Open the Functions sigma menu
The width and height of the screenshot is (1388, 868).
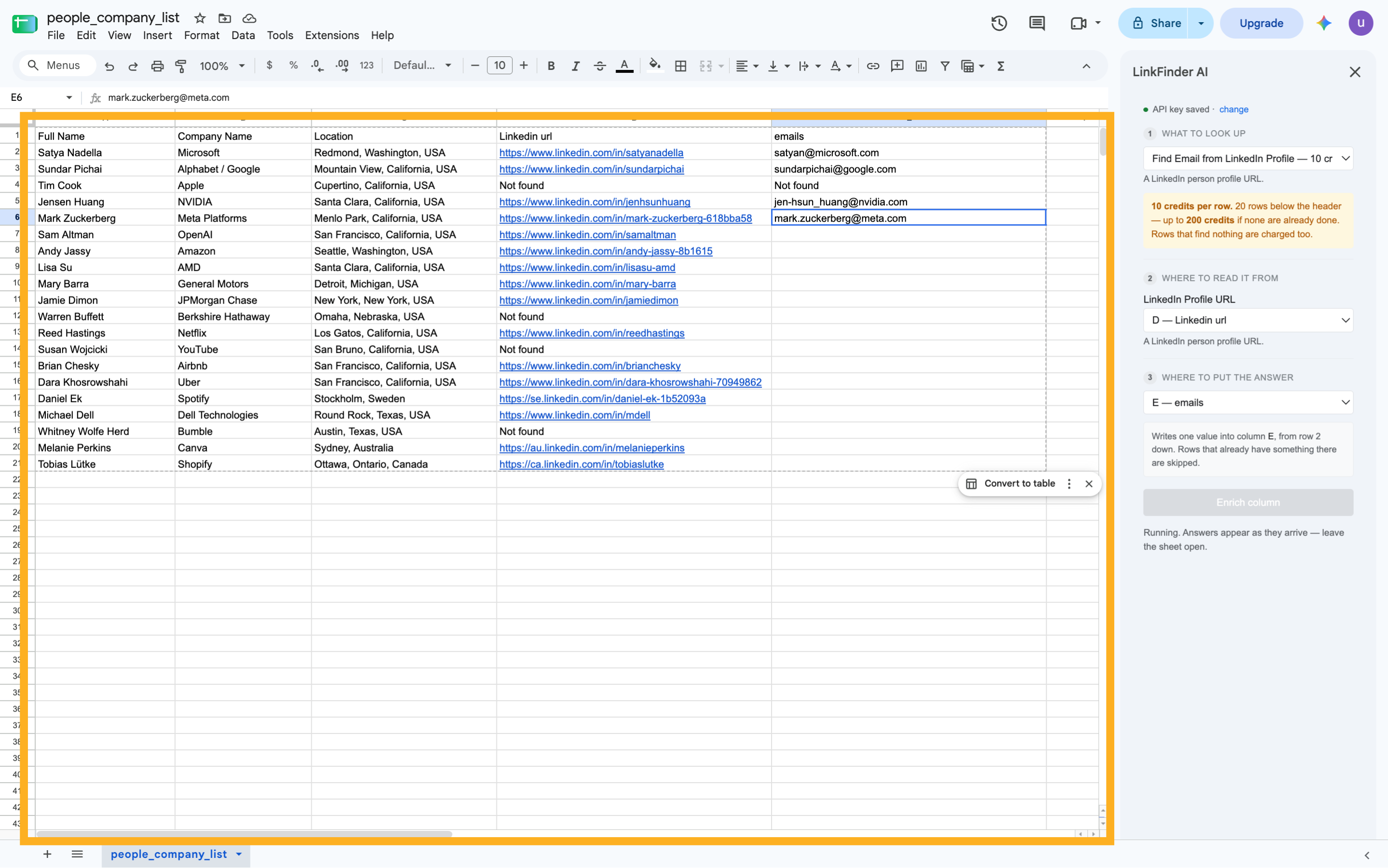click(x=1001, y=66)
